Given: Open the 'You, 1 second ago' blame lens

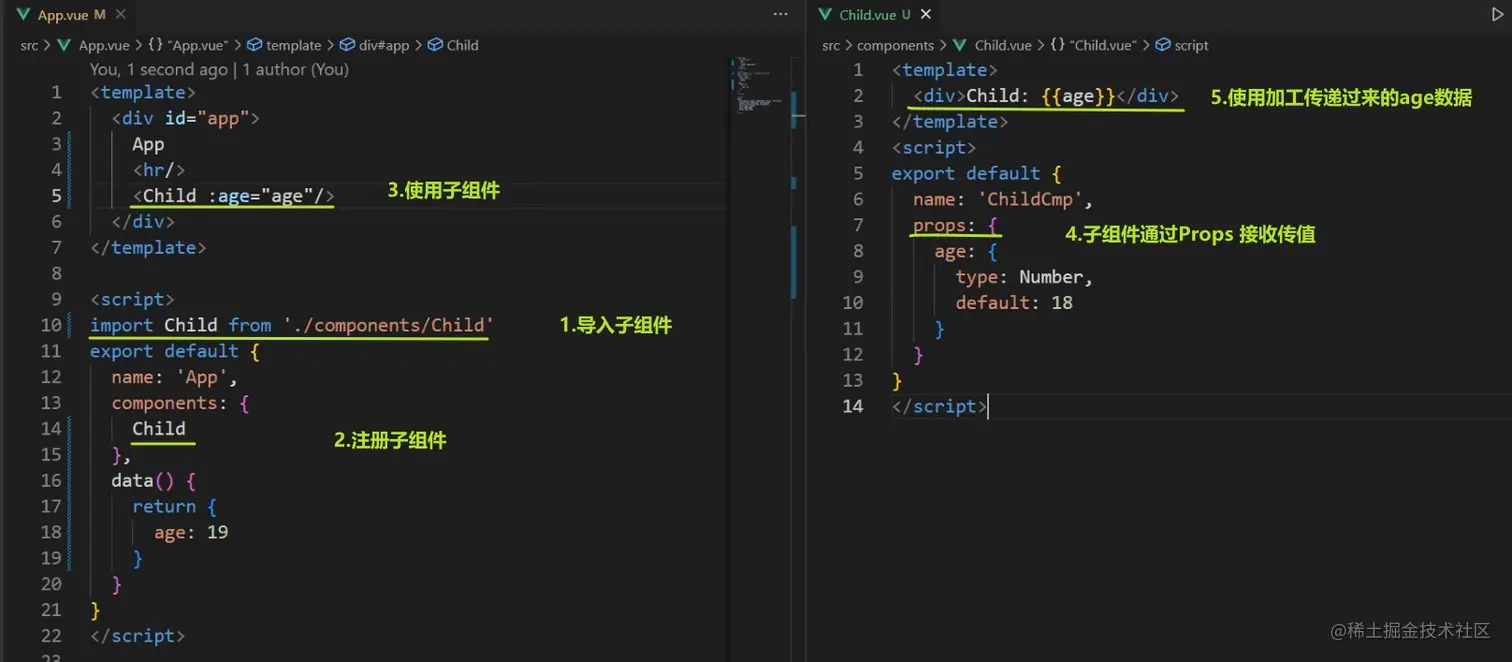Looking at the screenshot, I should click(x=219, y=69).
